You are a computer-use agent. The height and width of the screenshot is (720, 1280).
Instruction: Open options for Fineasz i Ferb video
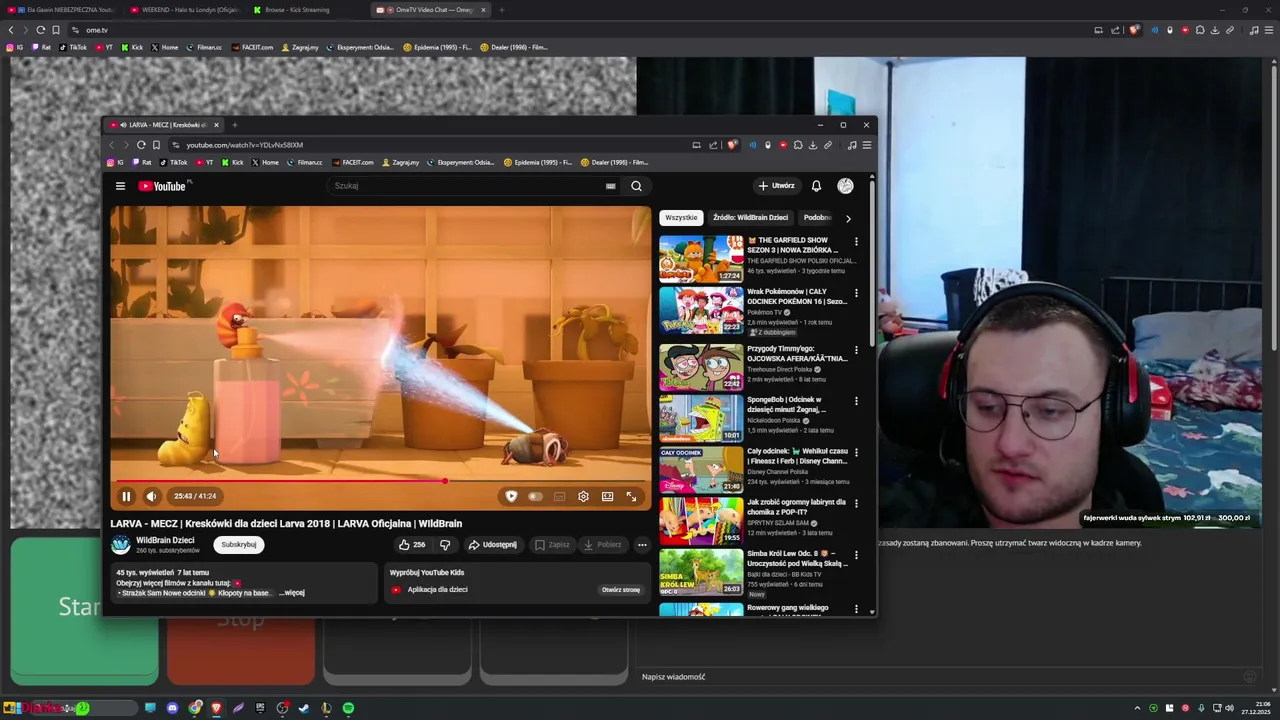click(856, 453)
